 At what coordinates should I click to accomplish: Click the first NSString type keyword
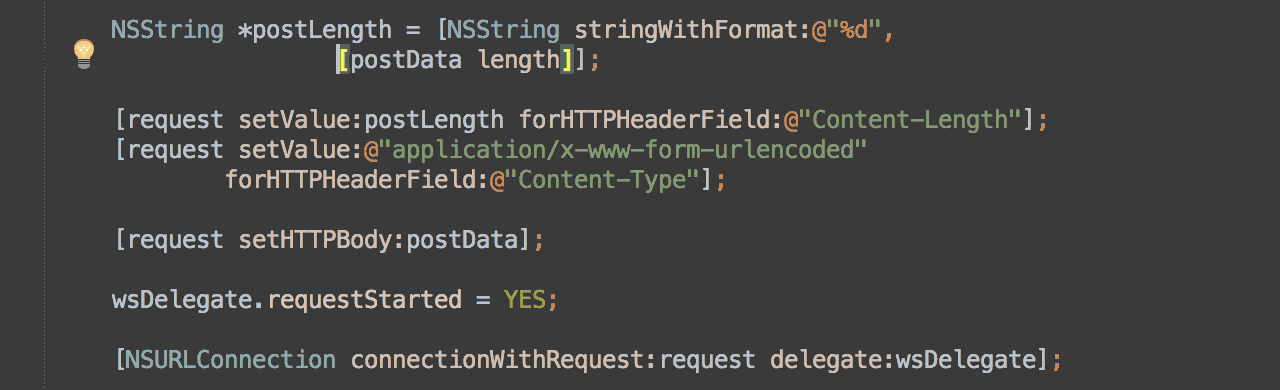pyautogui.click(x=167, y=29)
